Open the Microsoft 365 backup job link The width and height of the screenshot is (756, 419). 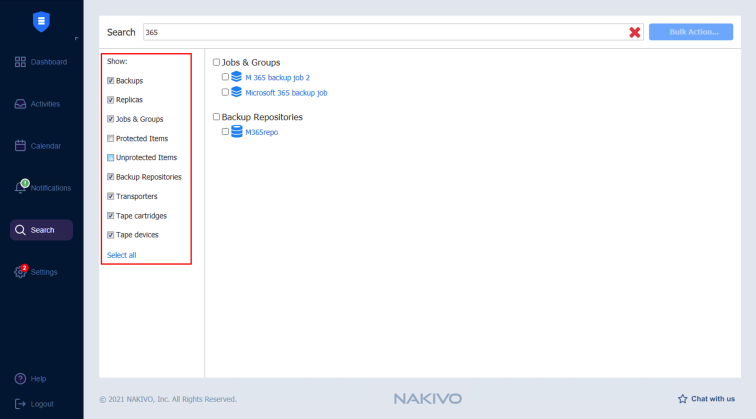tap(286, 92)
